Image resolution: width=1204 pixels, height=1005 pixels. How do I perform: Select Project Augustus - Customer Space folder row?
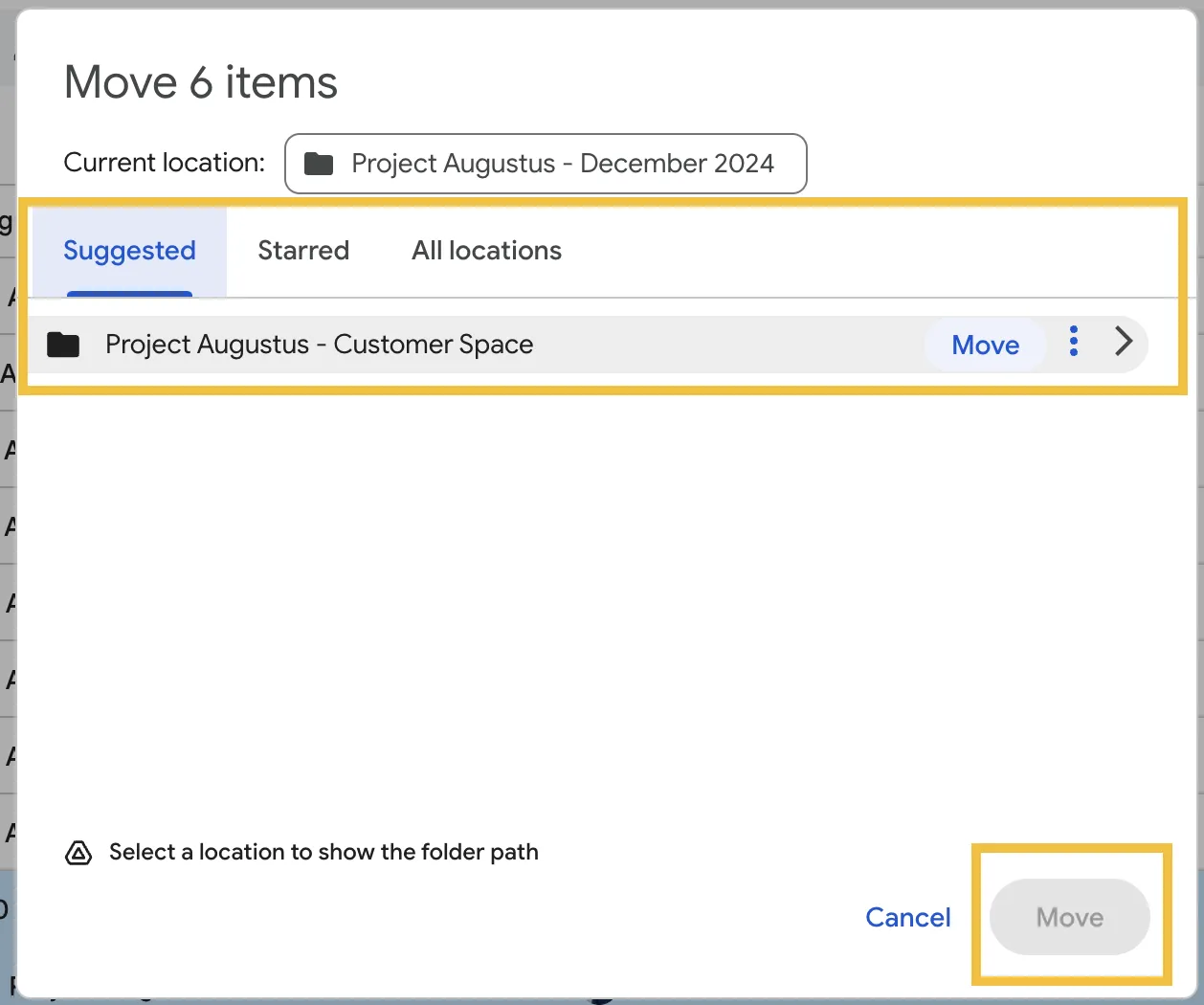click(588, 344)
